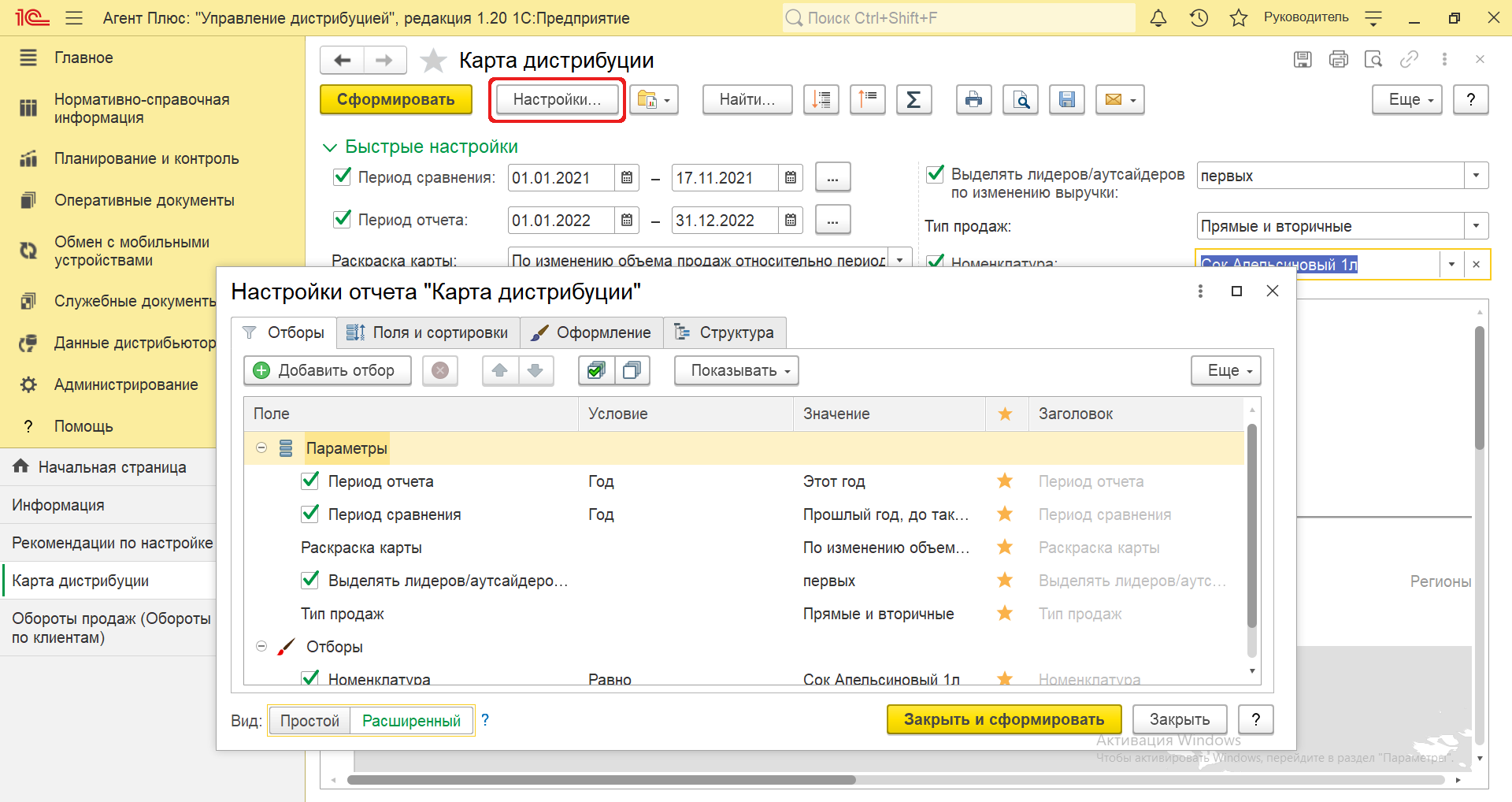Image resolution: width=1512 pixels, height=802 pixels.
Task: Open the main toolbar Еще menu
Action: pyautogui.click(x=1407, y=100)
